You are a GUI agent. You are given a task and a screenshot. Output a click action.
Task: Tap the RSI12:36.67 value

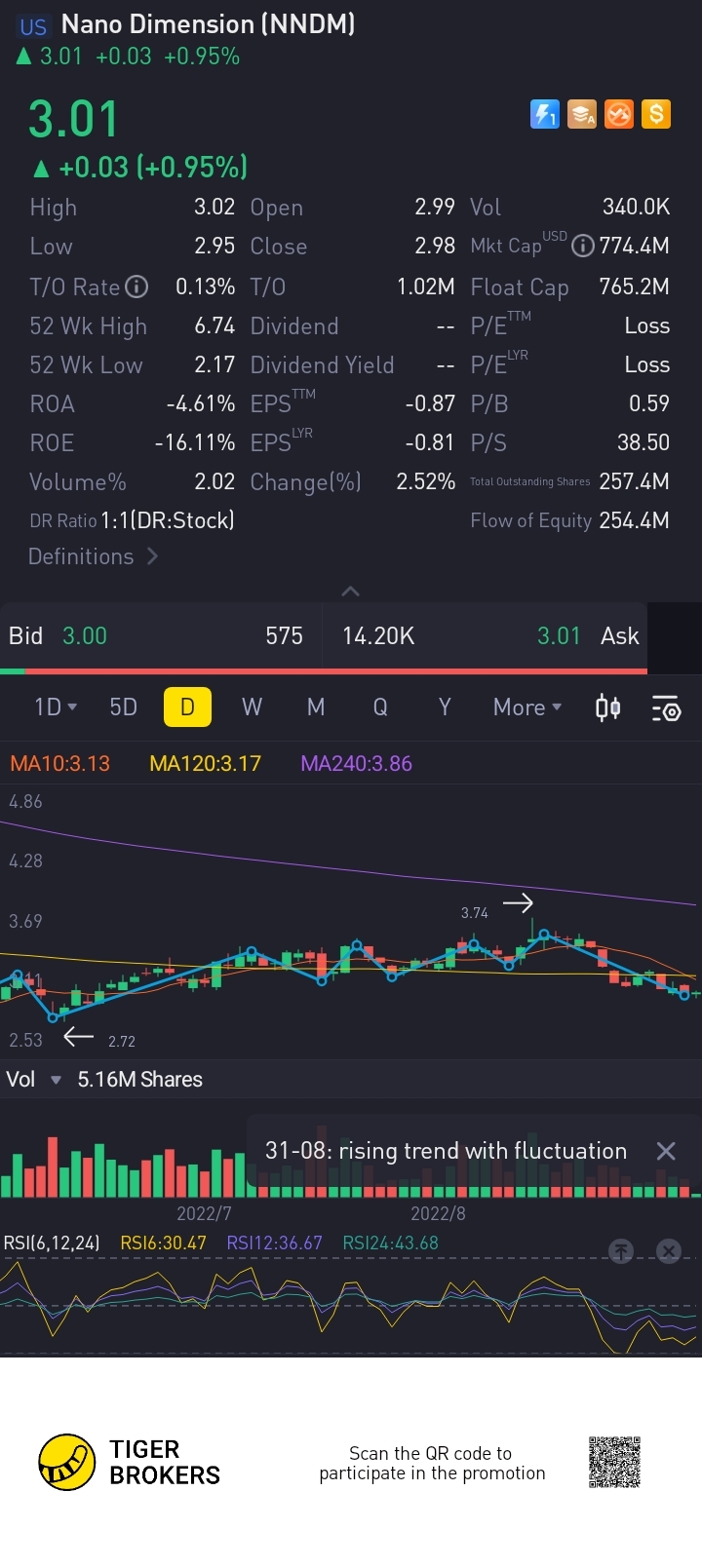click(274, 1243)
